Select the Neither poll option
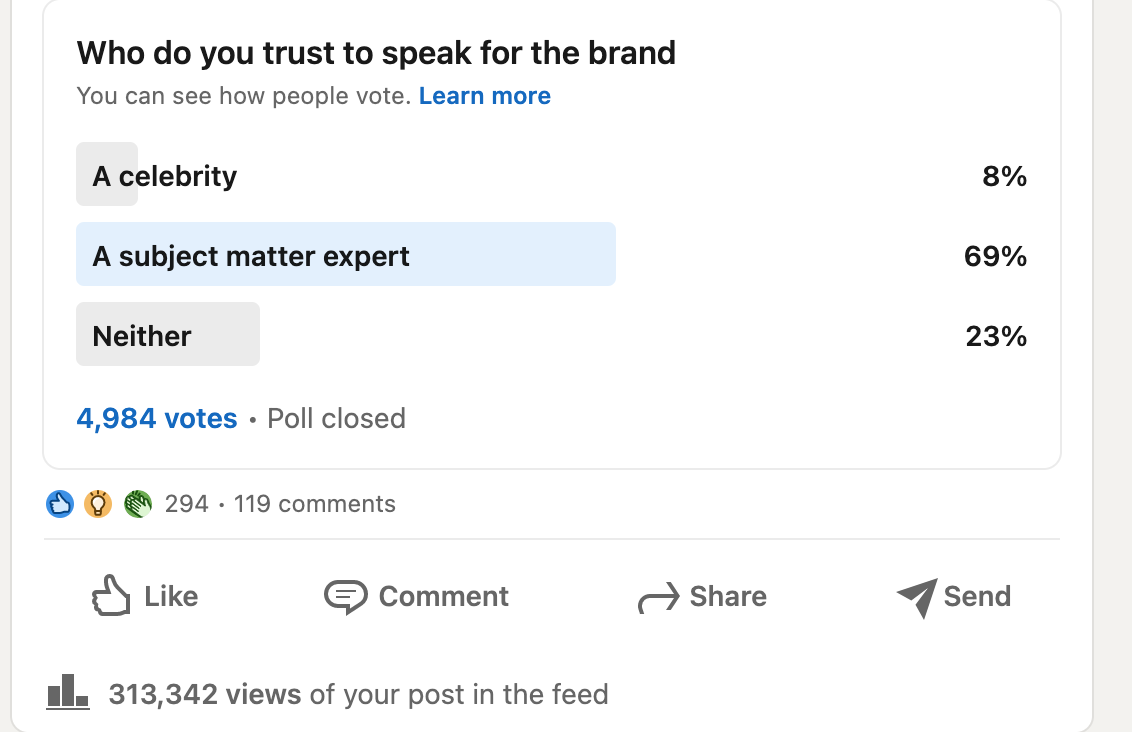Viewport: 1132px width, 732px height. coord(142,336)
